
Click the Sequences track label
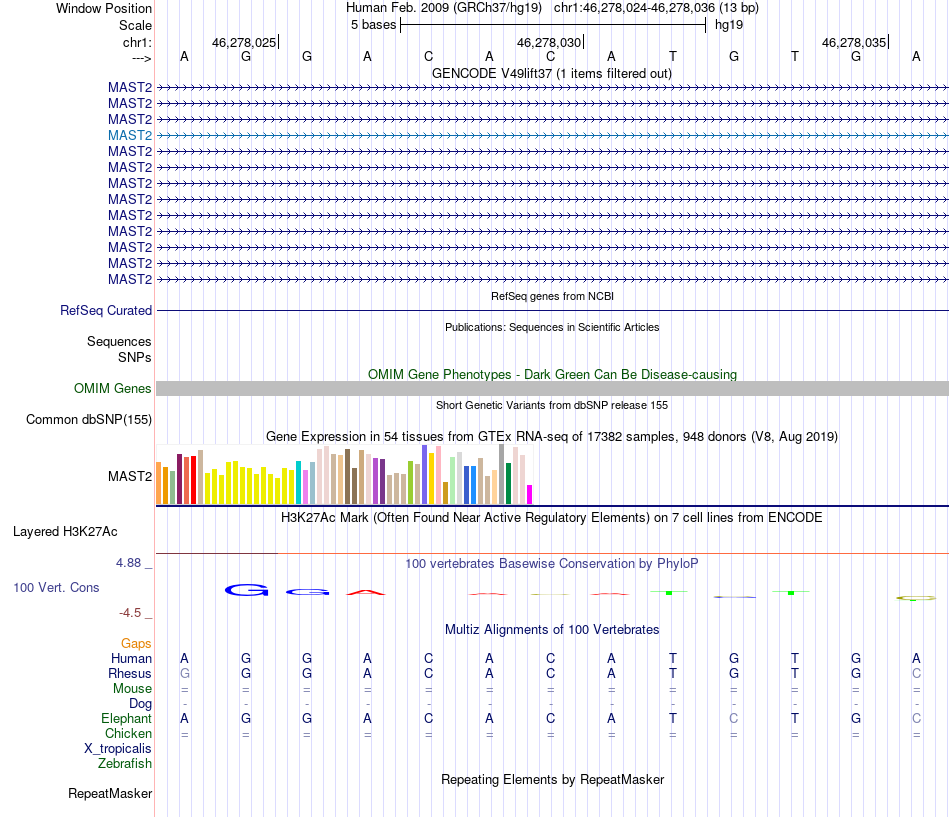pyautogui.click(x=119, y=341)
